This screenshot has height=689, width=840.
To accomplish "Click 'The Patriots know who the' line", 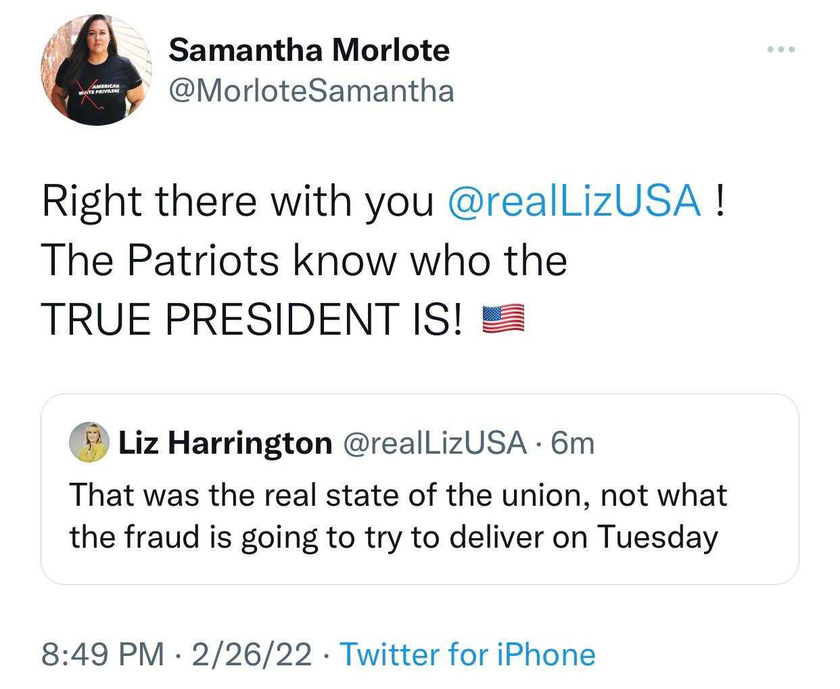I will pos(304,260).
